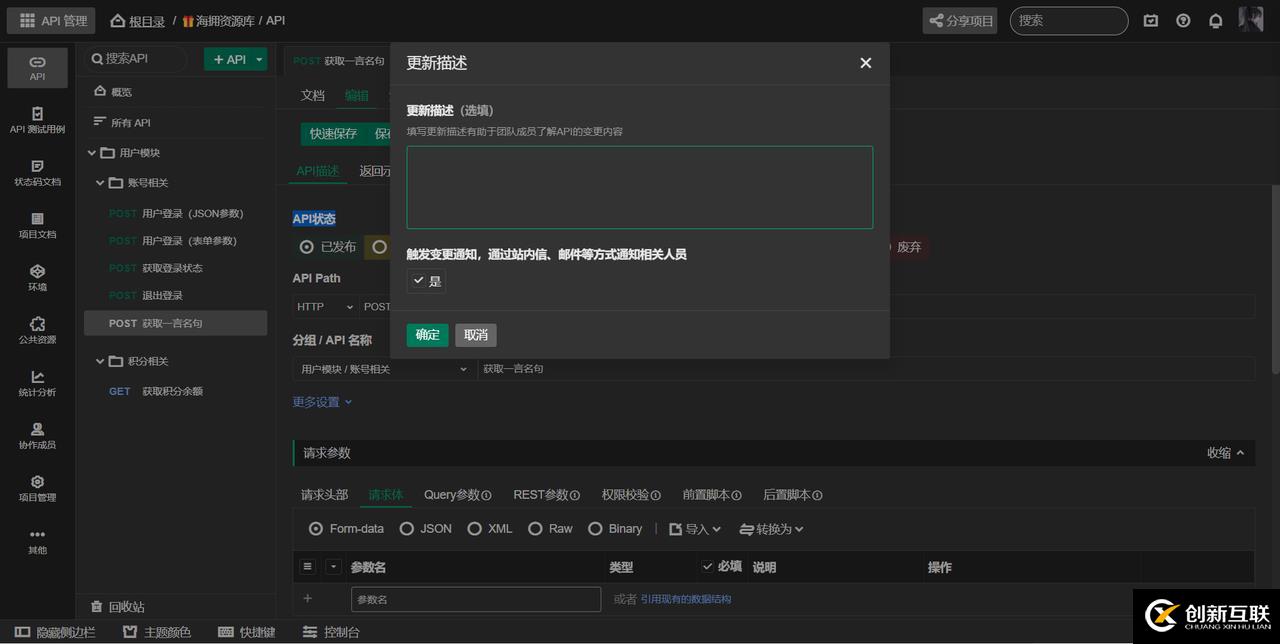Open the help question mark icon

click(1183, 20)
